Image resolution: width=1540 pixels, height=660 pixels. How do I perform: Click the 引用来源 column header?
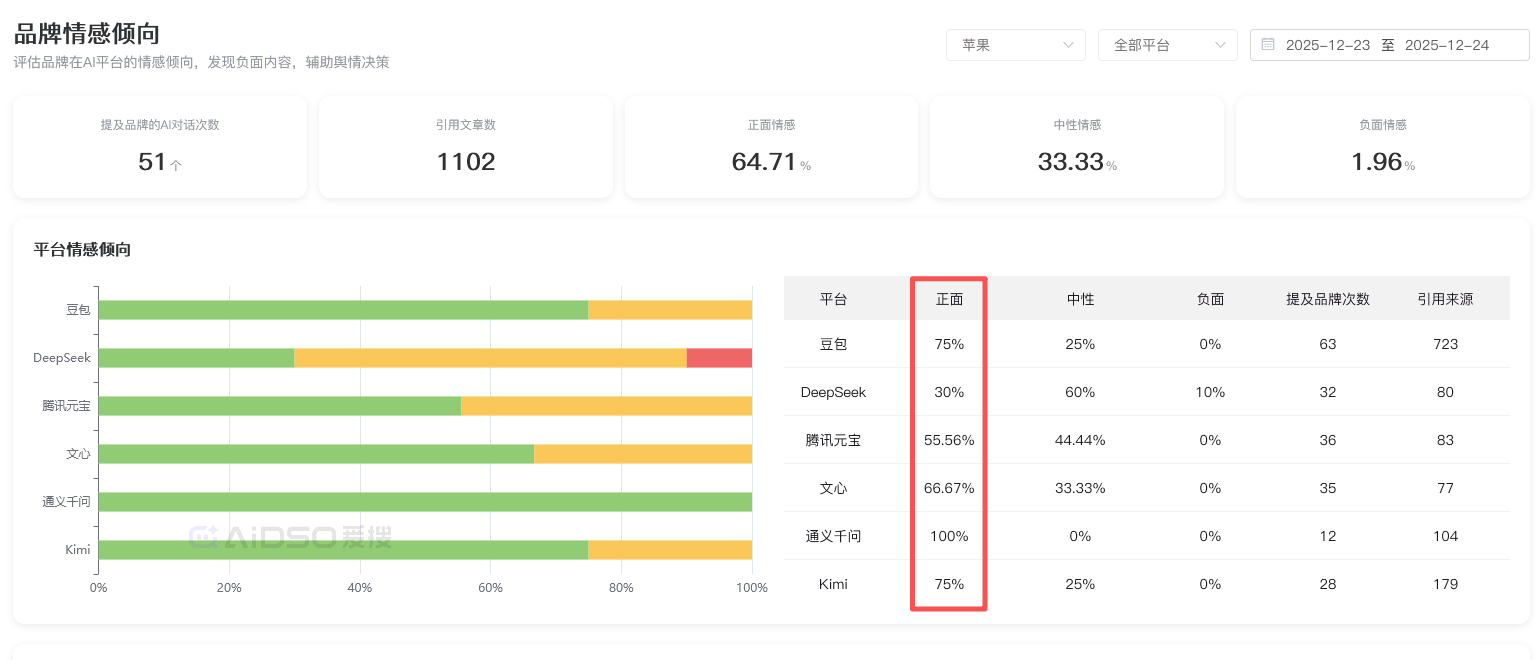(x=1445, y=299)
